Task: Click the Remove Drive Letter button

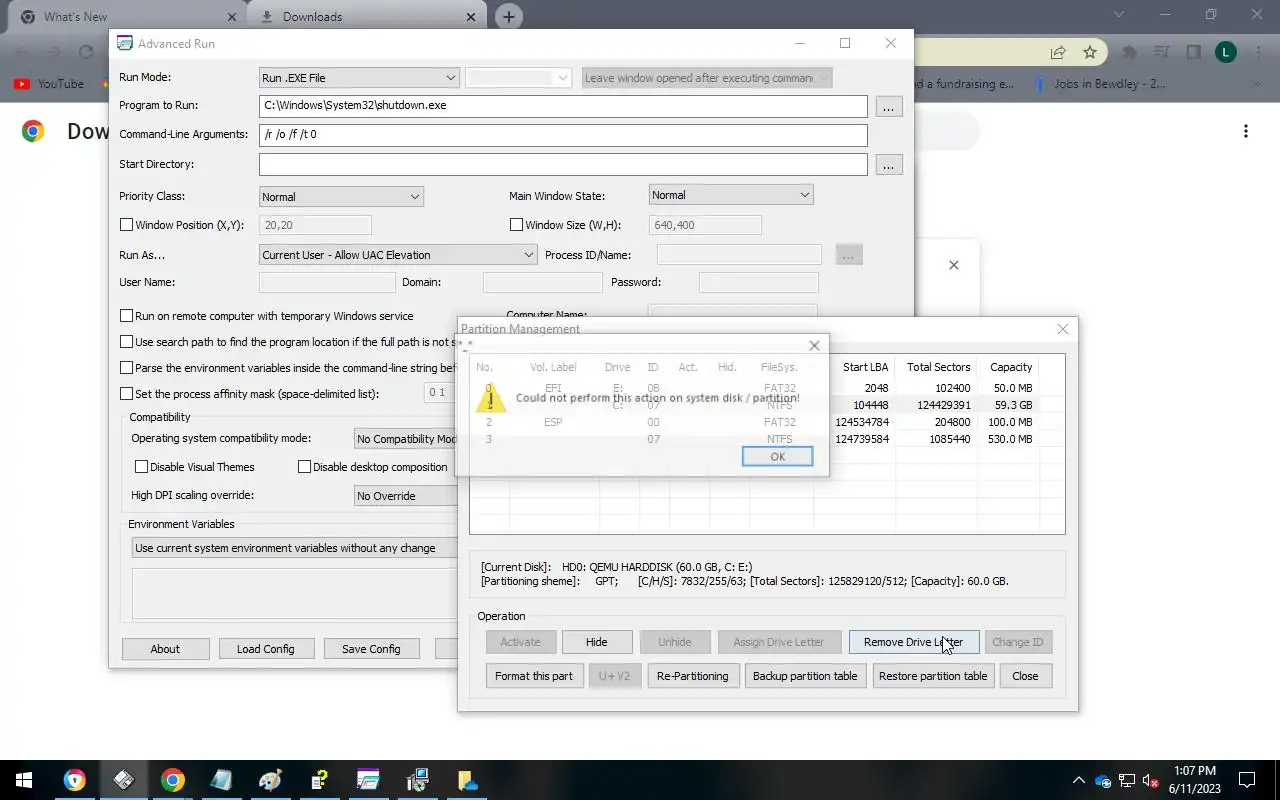Action: point(914,642)
